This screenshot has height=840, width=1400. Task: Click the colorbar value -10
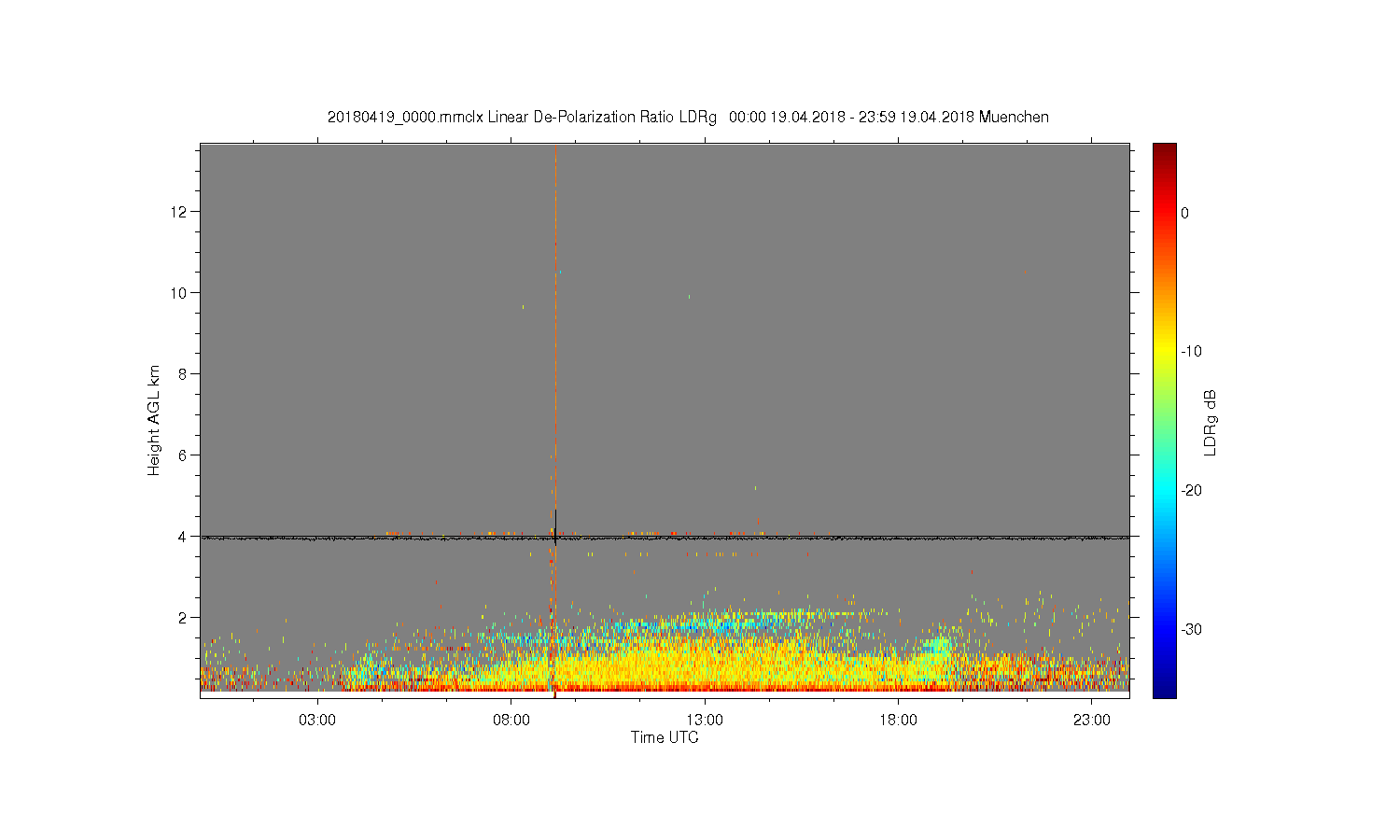[x=1190, y=352]
